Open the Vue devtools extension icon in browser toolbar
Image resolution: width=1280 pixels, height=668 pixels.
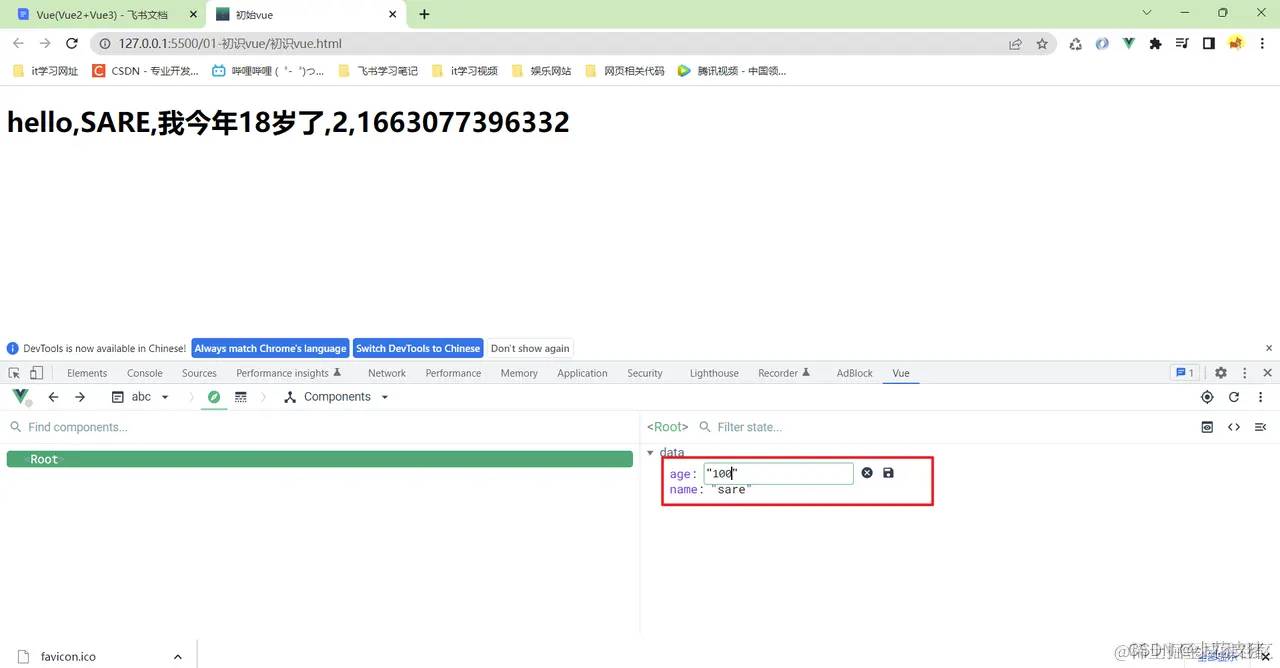tap(1129, 44)
